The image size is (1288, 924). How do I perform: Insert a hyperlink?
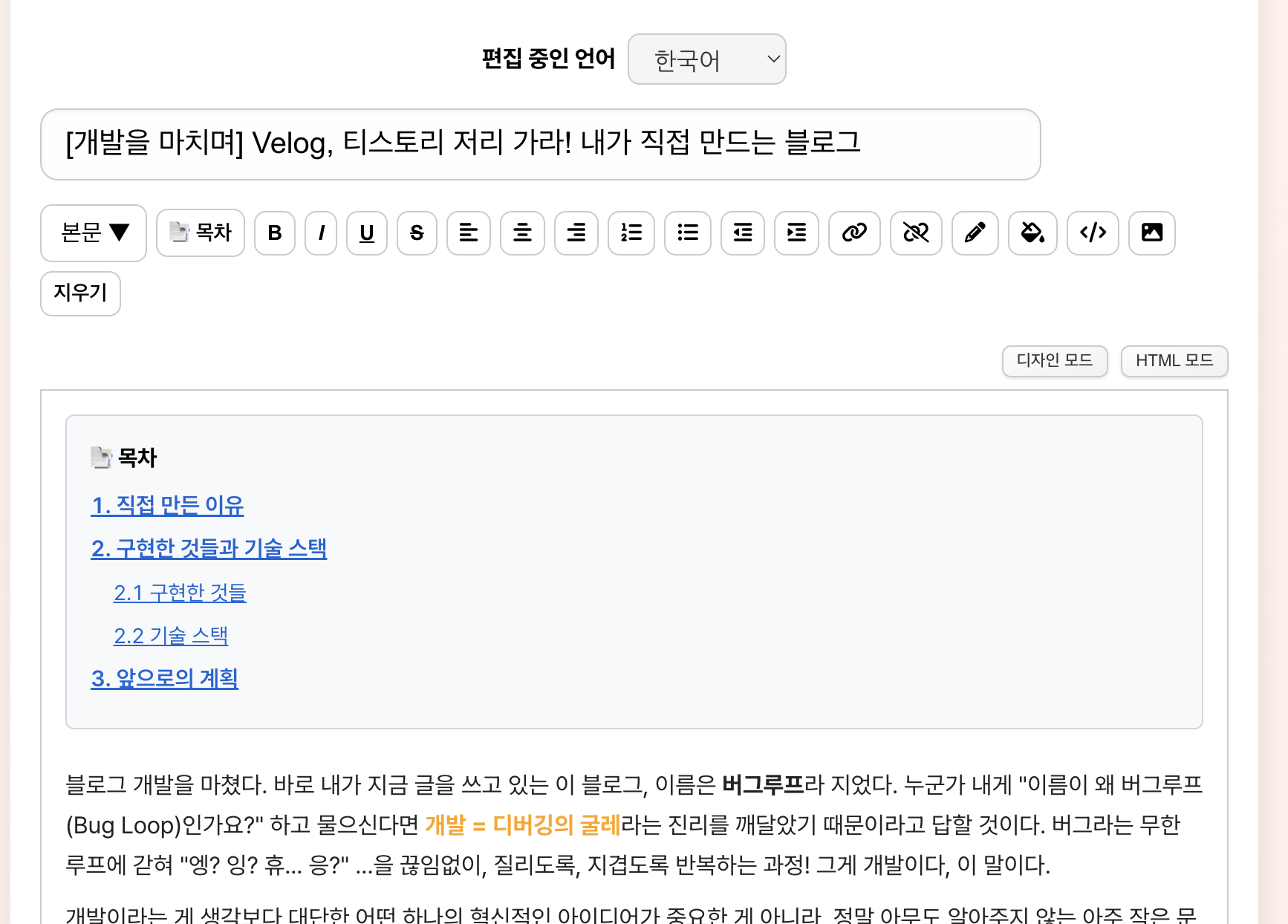pyautogui.click(x=854, y=233)
